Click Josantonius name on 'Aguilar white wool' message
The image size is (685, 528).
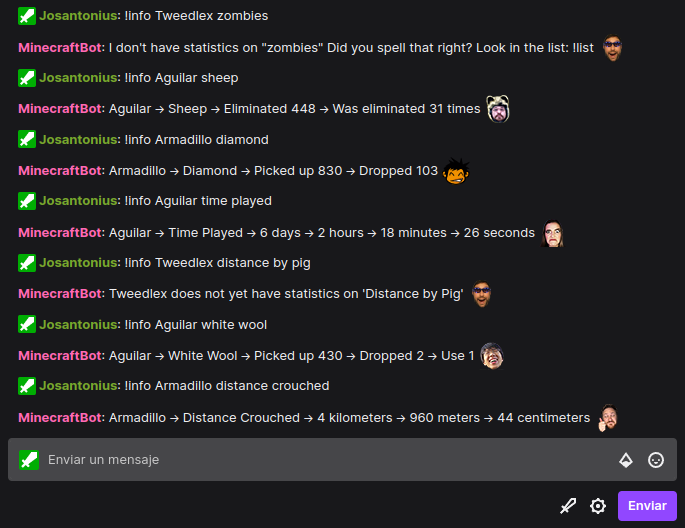pos(78,325)
